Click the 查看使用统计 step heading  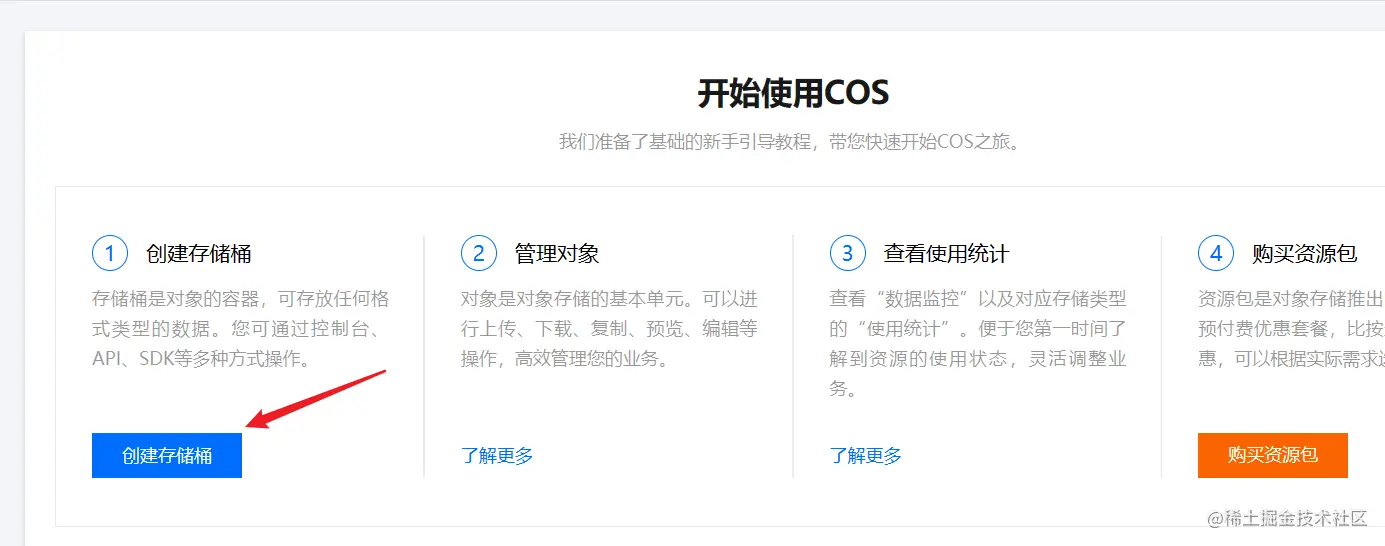tap(946, 254)
